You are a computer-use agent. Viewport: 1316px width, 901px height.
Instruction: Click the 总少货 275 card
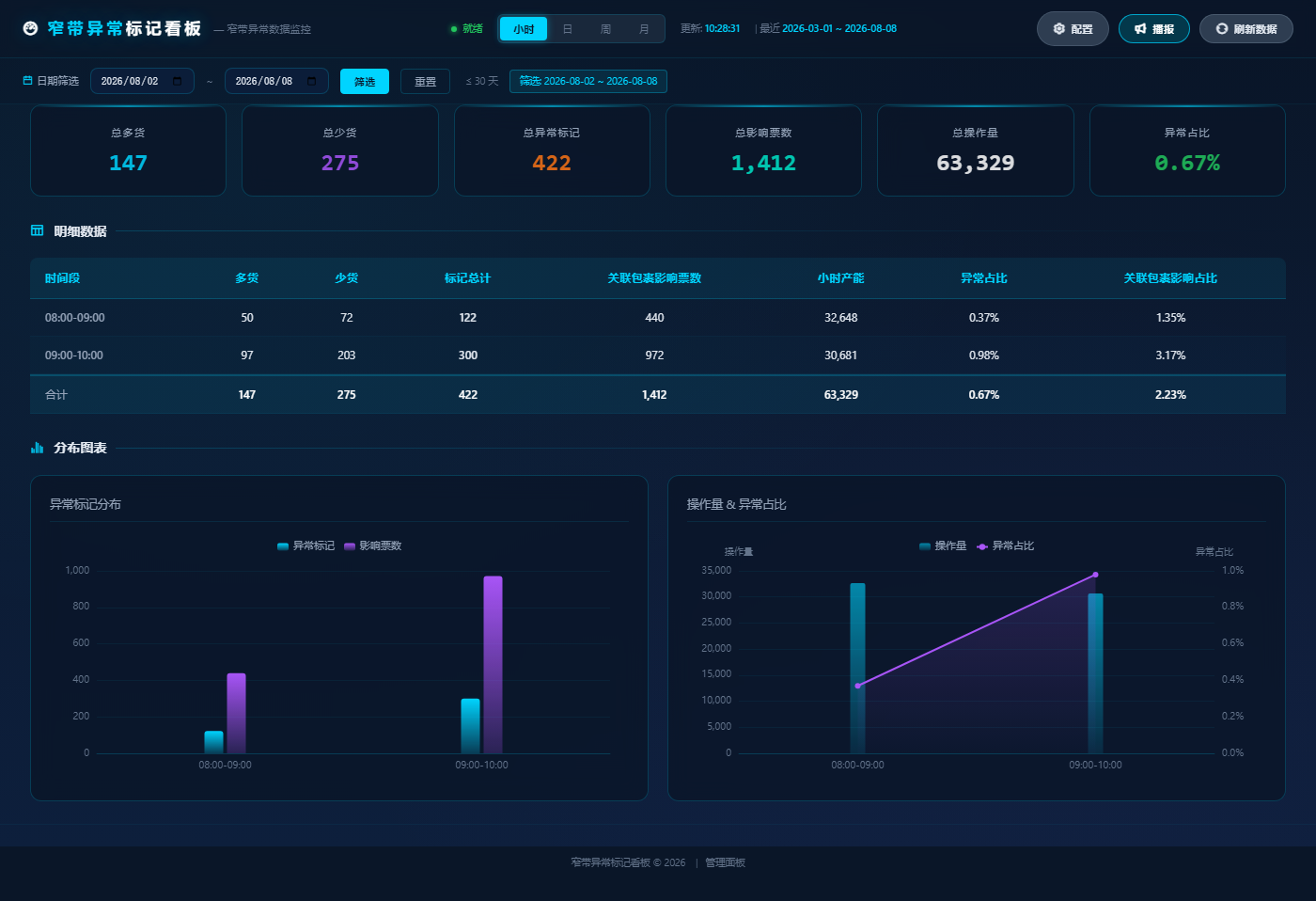[340, 150]
